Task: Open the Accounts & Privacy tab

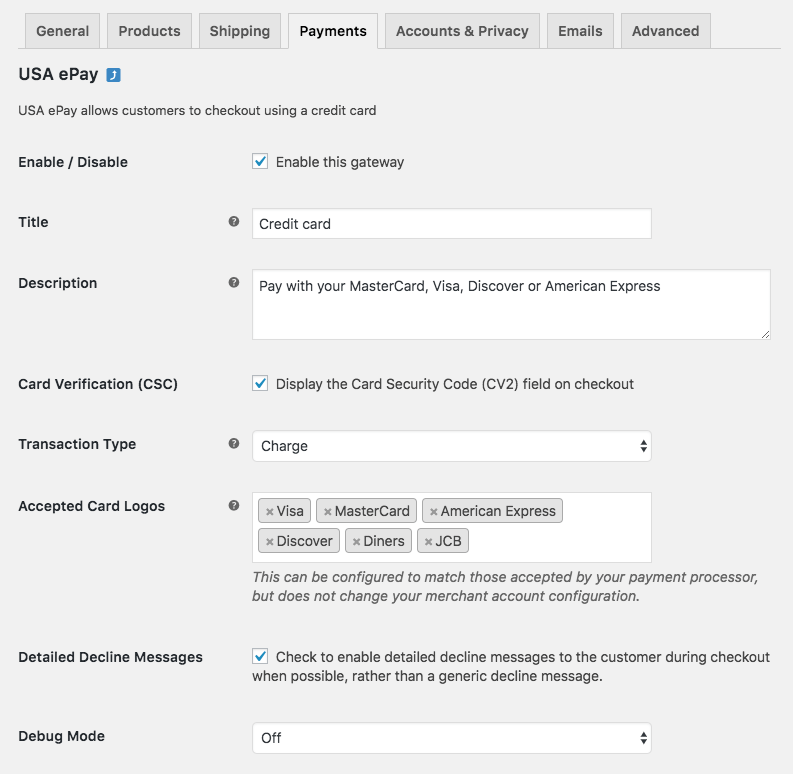Action: [462, 31]
